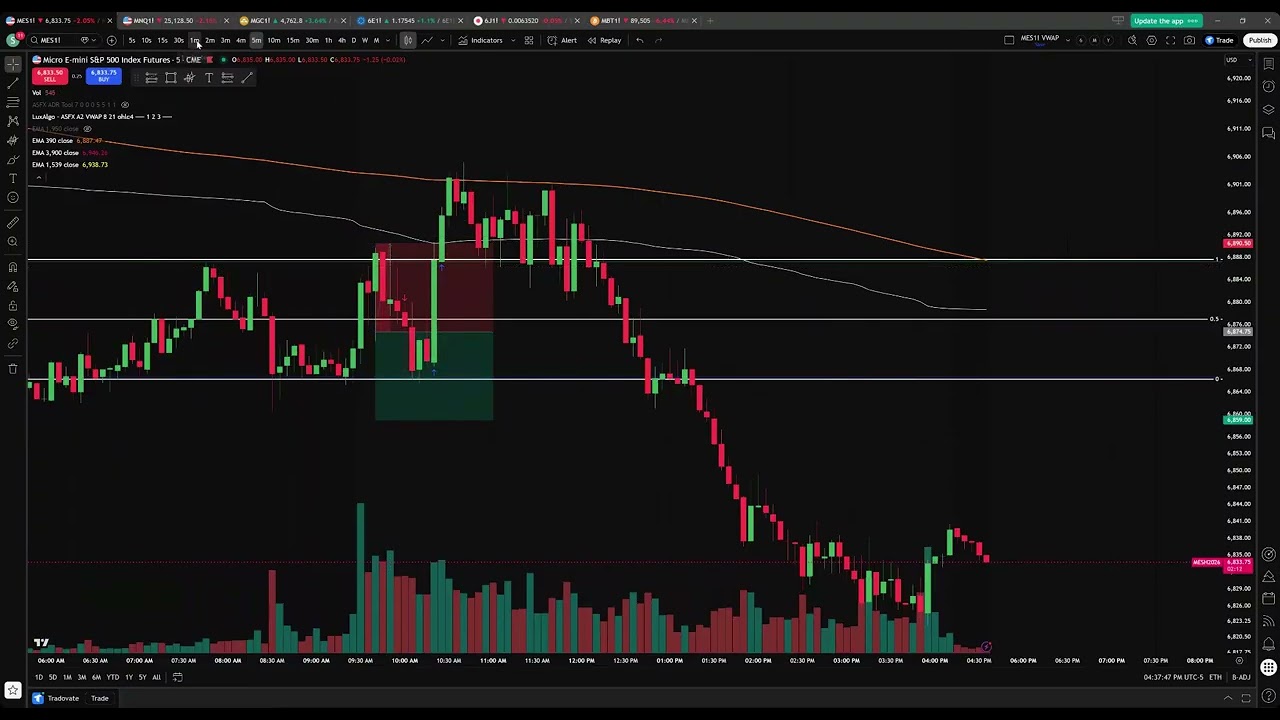Open the chart layout grid icon

point(529,40)
